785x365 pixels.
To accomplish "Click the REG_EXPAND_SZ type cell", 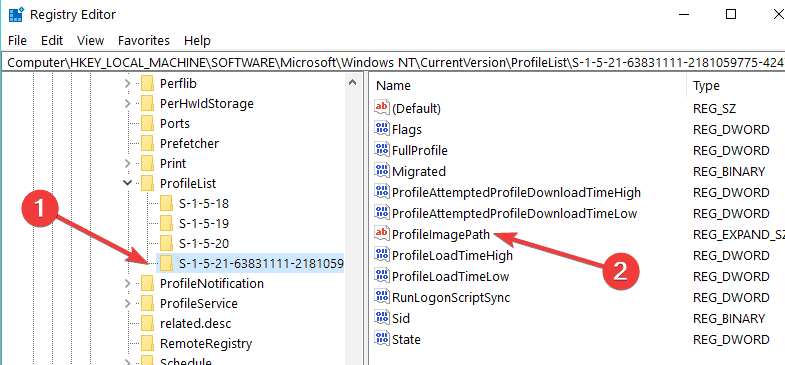I will coord(738,234).
